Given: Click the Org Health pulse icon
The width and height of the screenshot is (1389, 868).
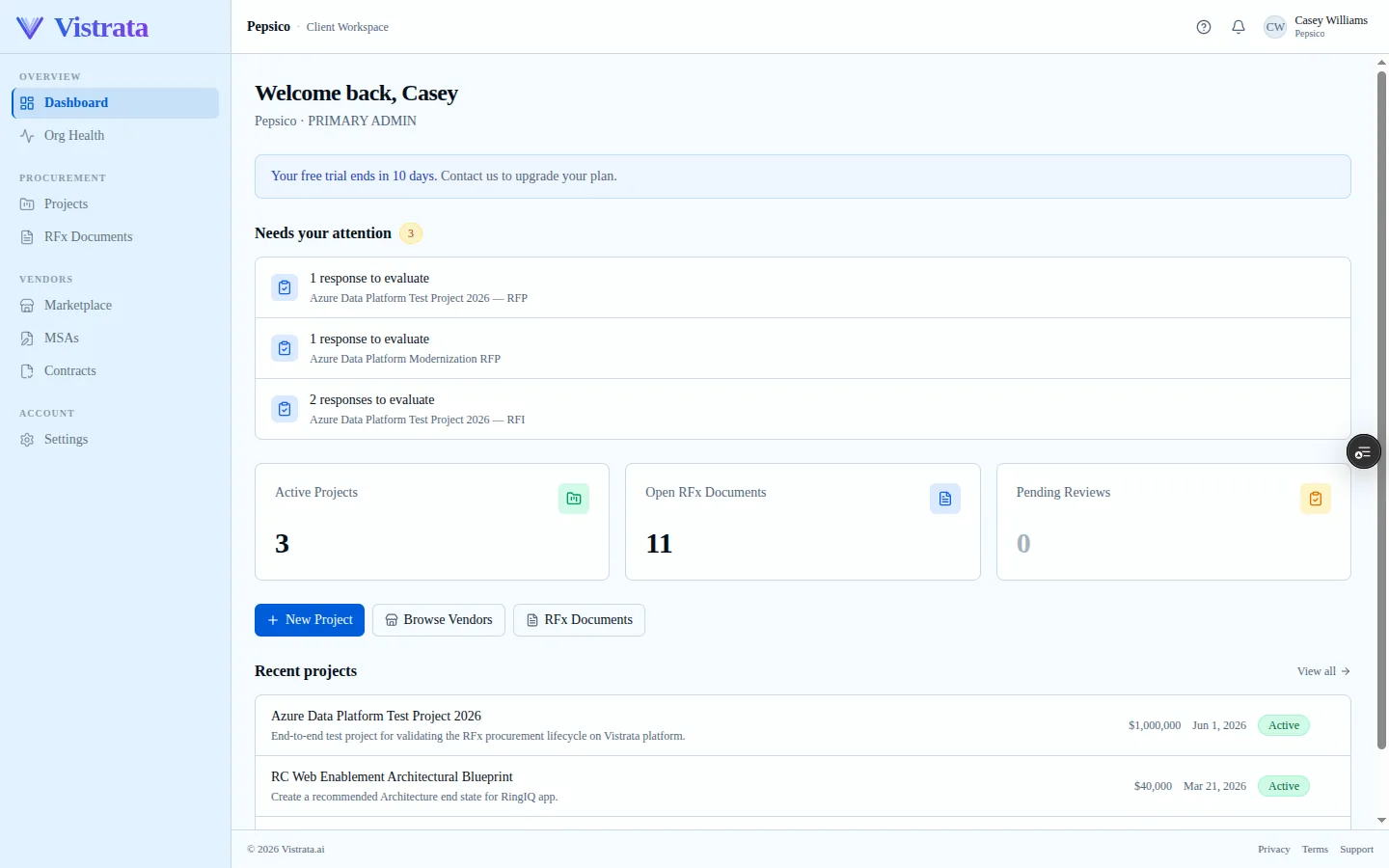Looking at the screenshot, I should click(27, 136).
